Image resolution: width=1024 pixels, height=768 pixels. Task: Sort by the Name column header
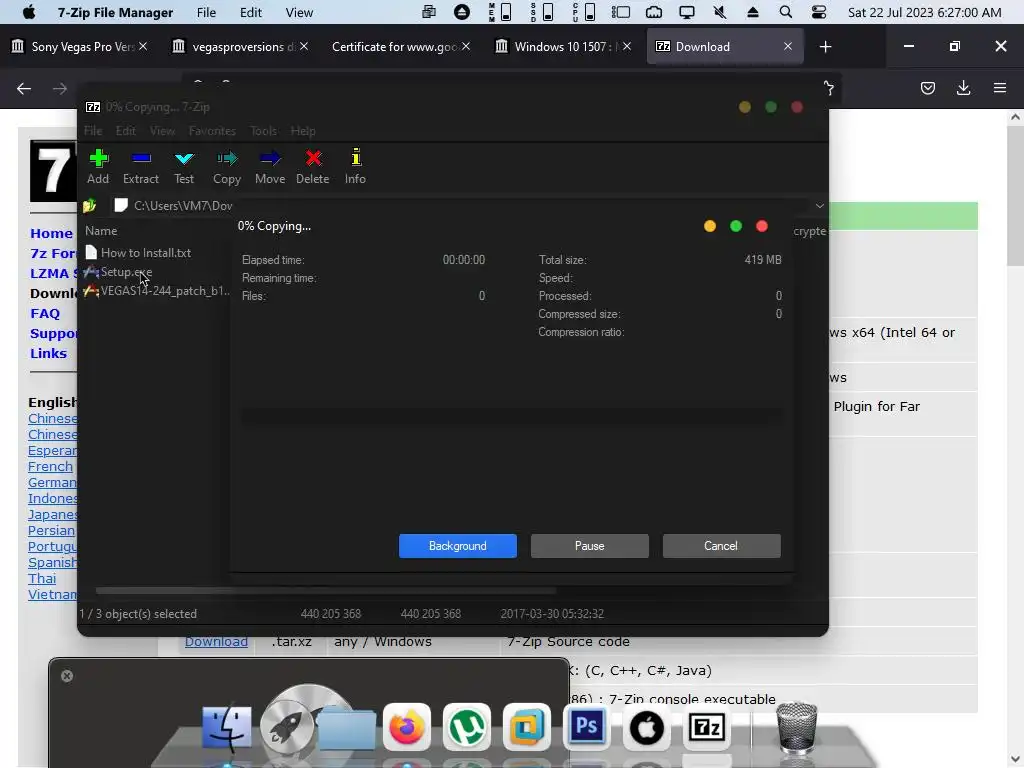tap(101, 231)
